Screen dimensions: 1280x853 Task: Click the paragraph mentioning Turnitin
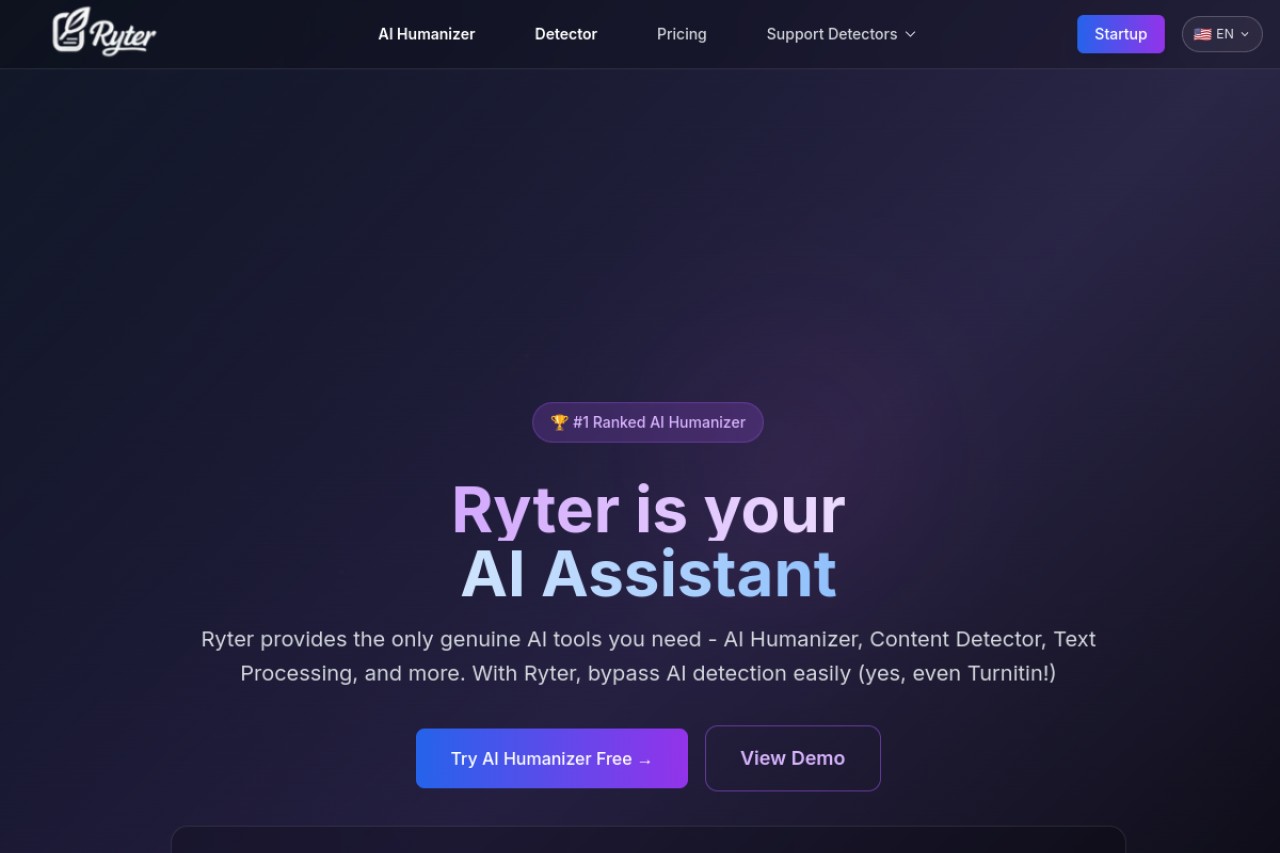(x=648, y=656)
